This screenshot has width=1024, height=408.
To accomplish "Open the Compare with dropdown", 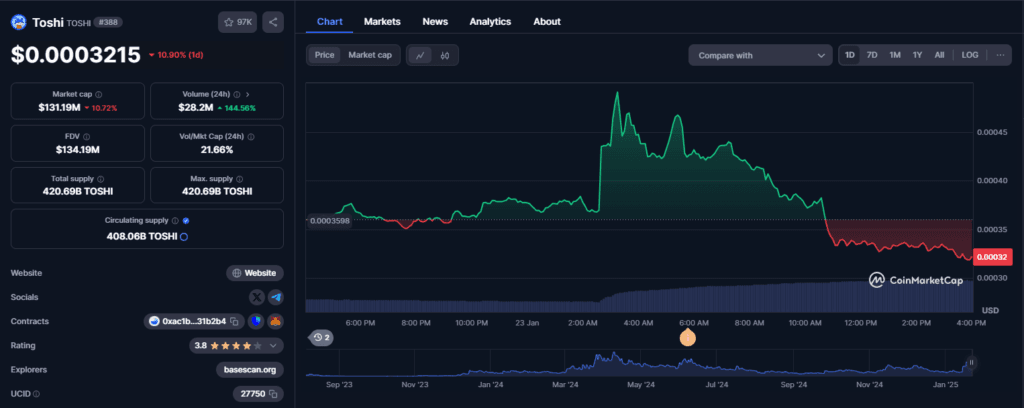I will click(760, 55).
